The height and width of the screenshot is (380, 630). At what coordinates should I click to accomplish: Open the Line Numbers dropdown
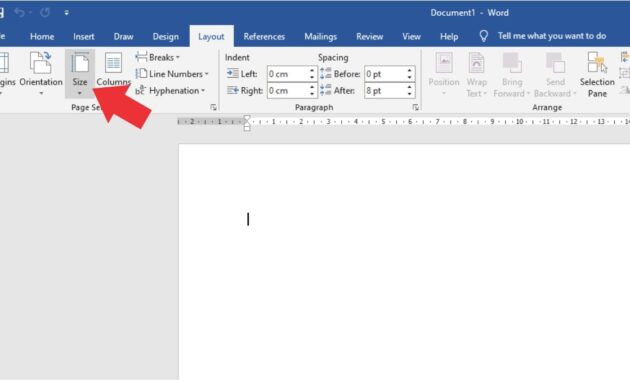tap(172, 74)
